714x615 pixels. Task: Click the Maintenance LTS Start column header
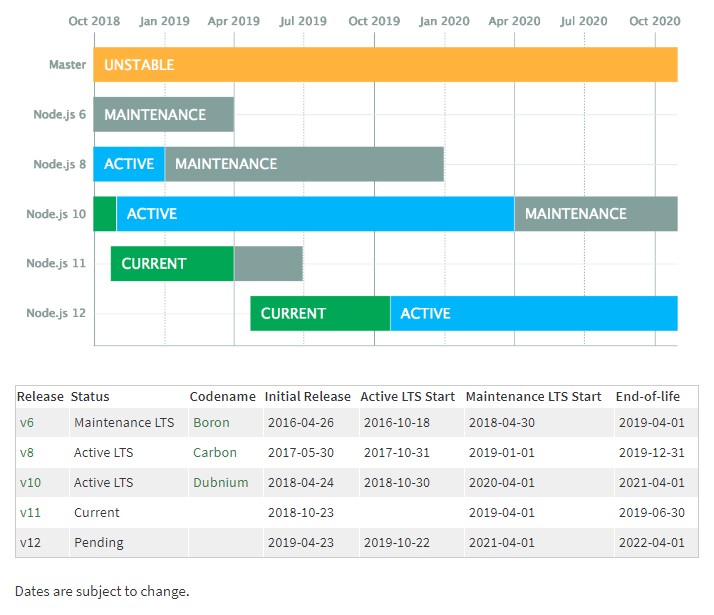[x=533, y=396]
